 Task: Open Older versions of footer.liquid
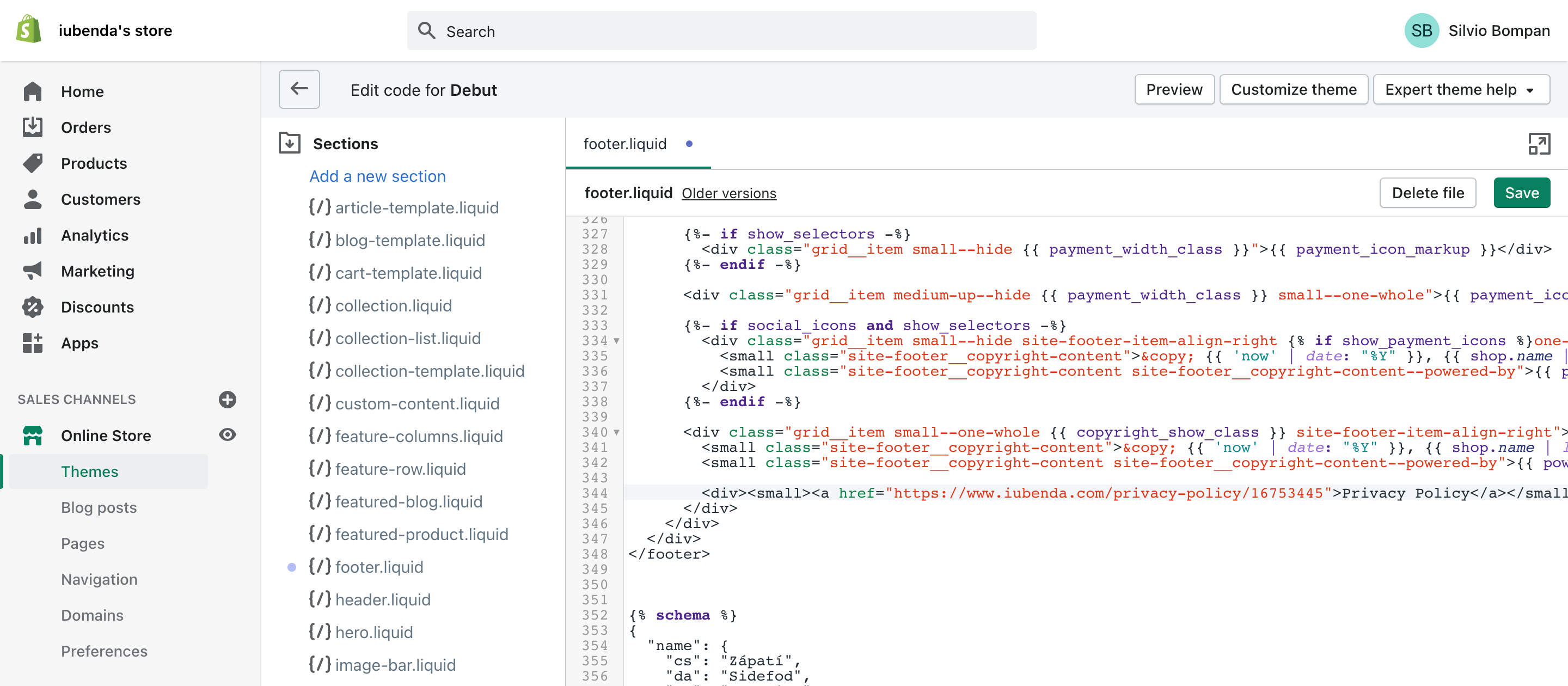(x=728, y=193)
